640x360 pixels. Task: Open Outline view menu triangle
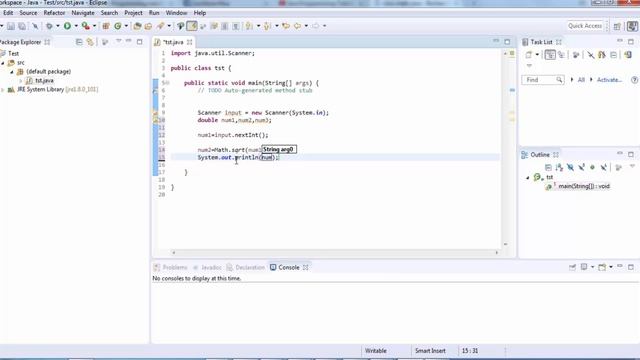[x=632, y=167]
